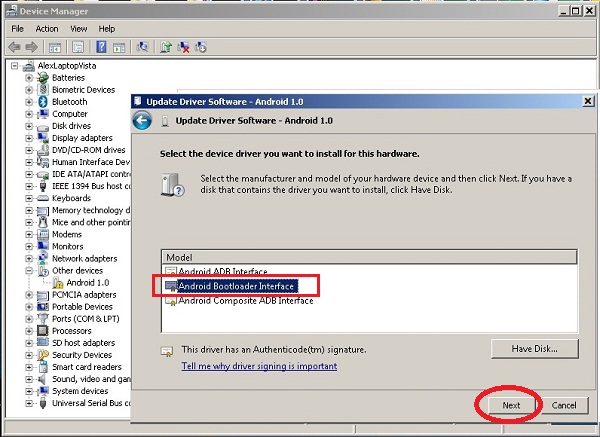This screenshot has height=437, width=600.
Task: Close the Update Driver Software dialog
Action: click(588, 101)
